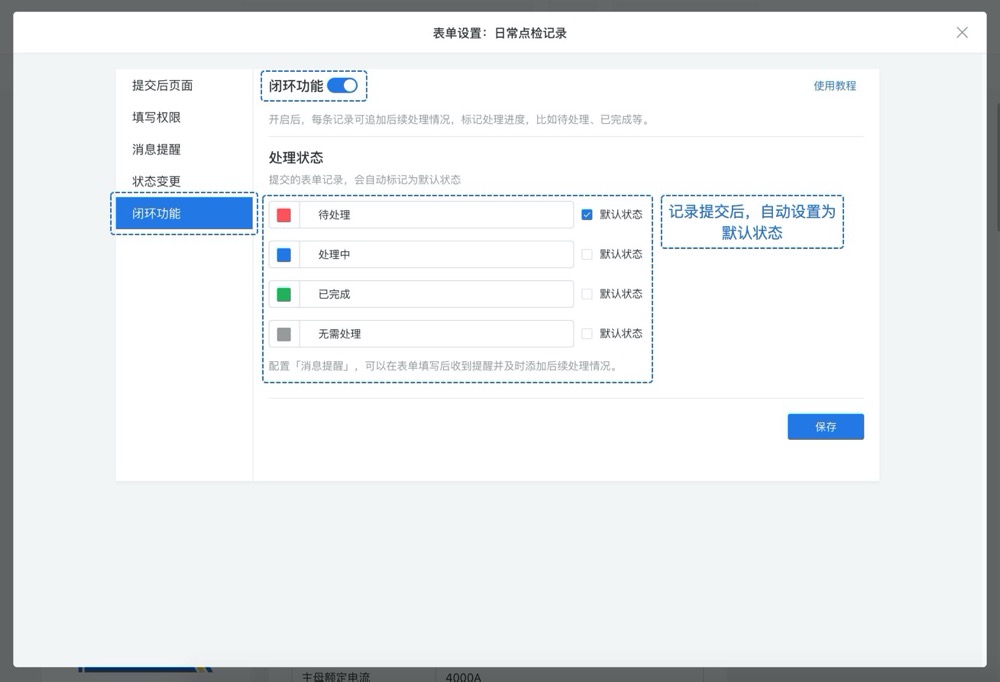Switch to 填写权限 in the sidebar
Viewport: 1000px width, 682px height.
click(x=156, y=118)
